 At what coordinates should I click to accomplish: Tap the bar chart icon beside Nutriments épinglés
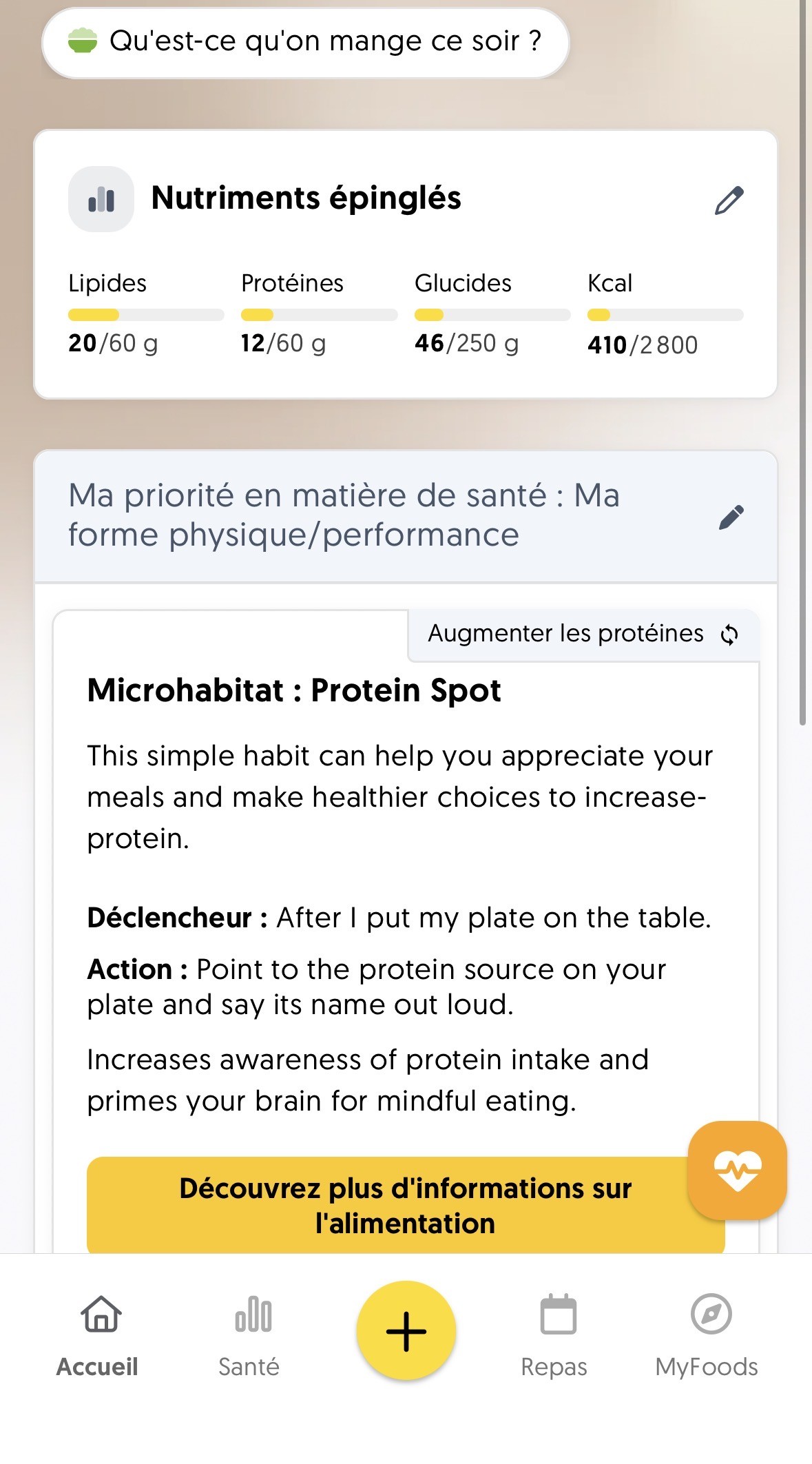(x=101, y=199)
